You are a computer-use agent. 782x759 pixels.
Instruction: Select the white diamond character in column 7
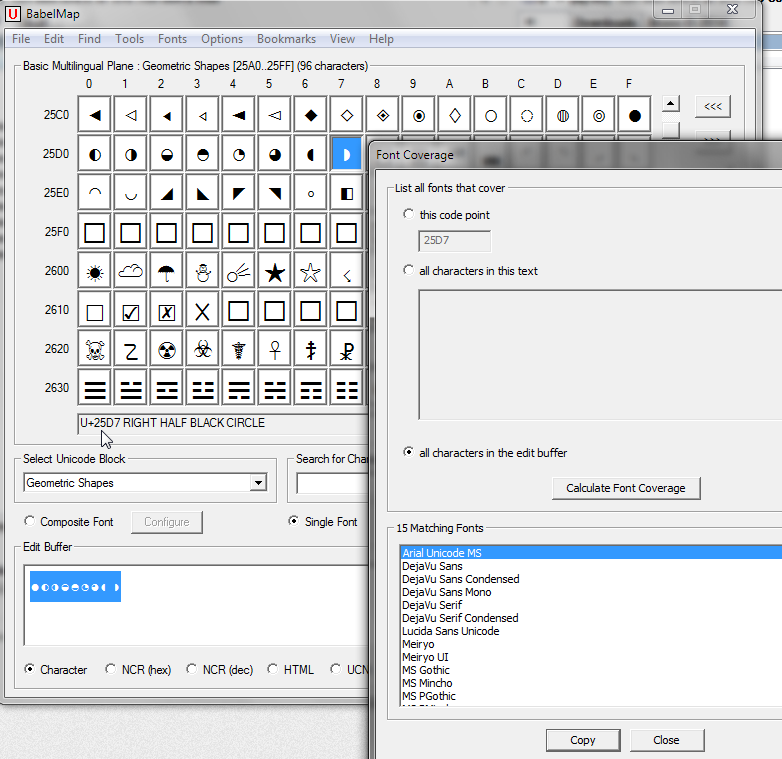(x=347, y=115)
